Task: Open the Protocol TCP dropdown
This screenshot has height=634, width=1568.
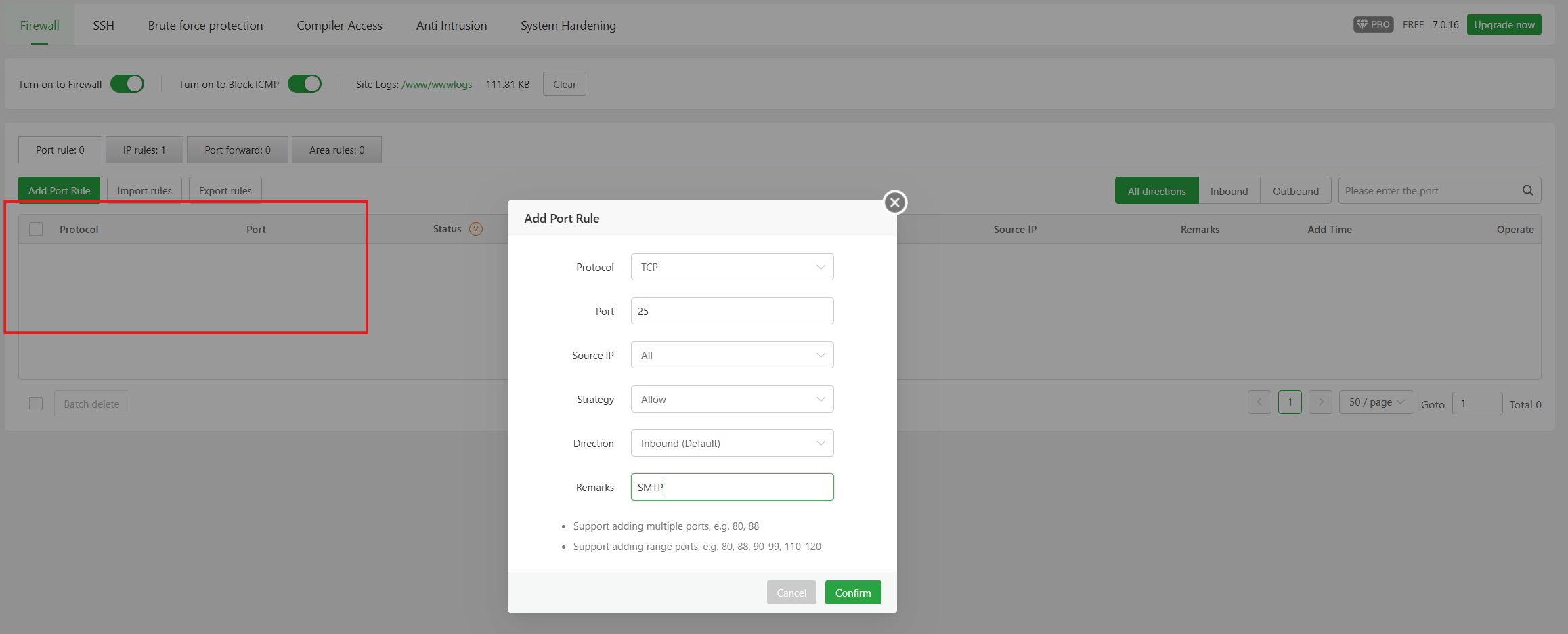Action: (732, 267)
